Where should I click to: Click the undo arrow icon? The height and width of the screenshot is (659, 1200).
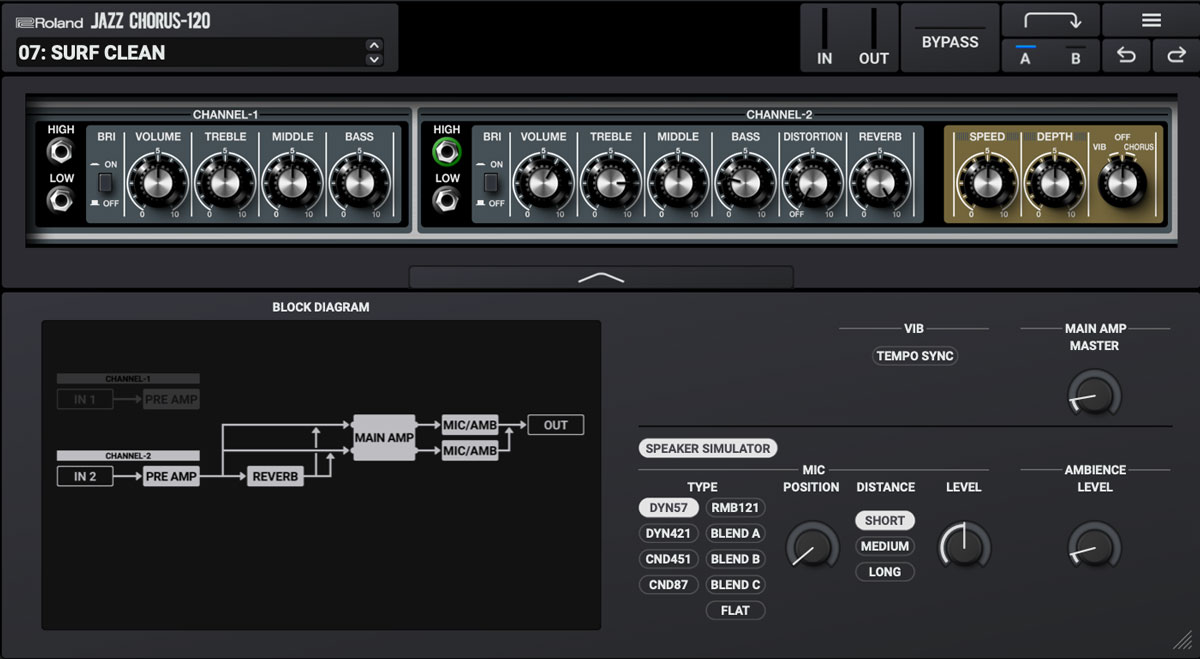click(x=1127, y=56)
